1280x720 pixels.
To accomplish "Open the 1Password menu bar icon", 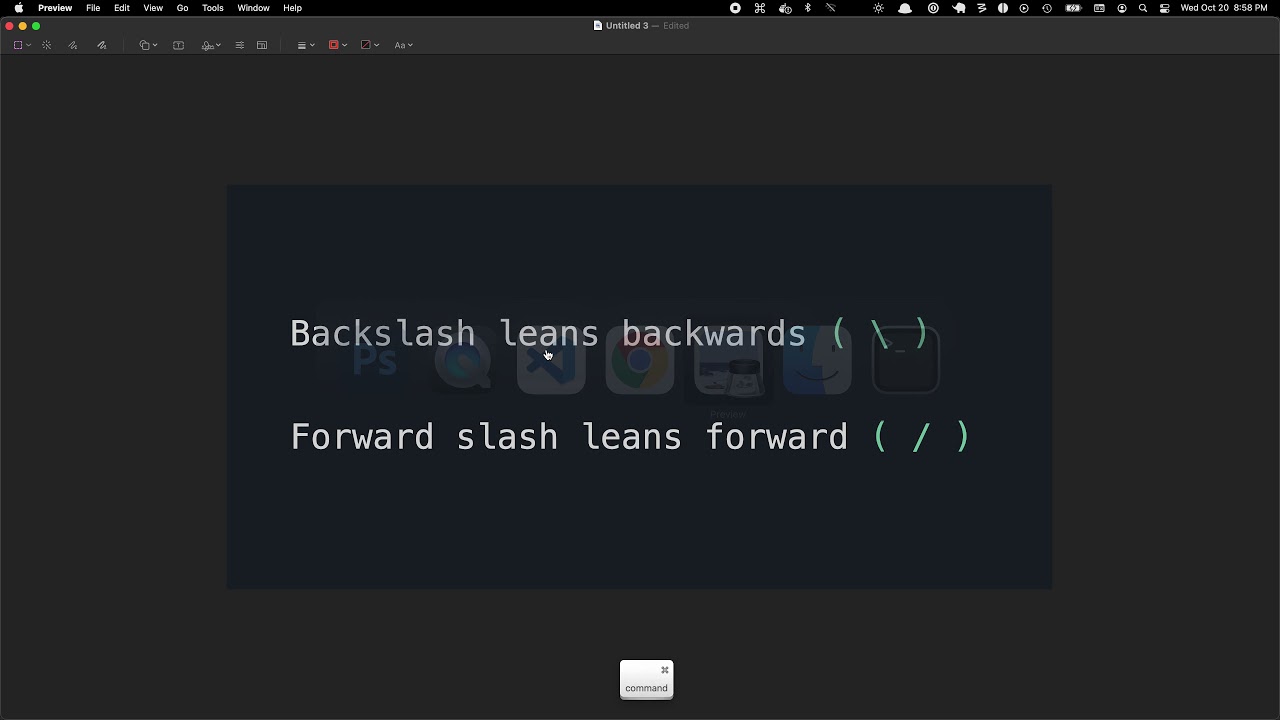I will pos(933,8).
